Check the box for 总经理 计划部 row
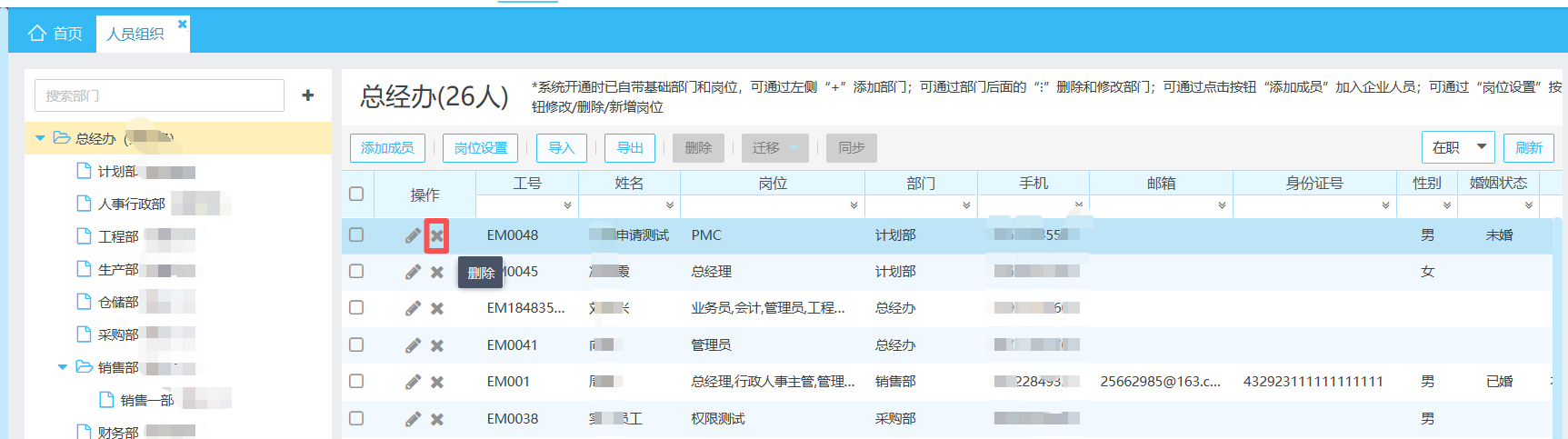This screenshot has height=439, width=1568. tap(356, 271)
